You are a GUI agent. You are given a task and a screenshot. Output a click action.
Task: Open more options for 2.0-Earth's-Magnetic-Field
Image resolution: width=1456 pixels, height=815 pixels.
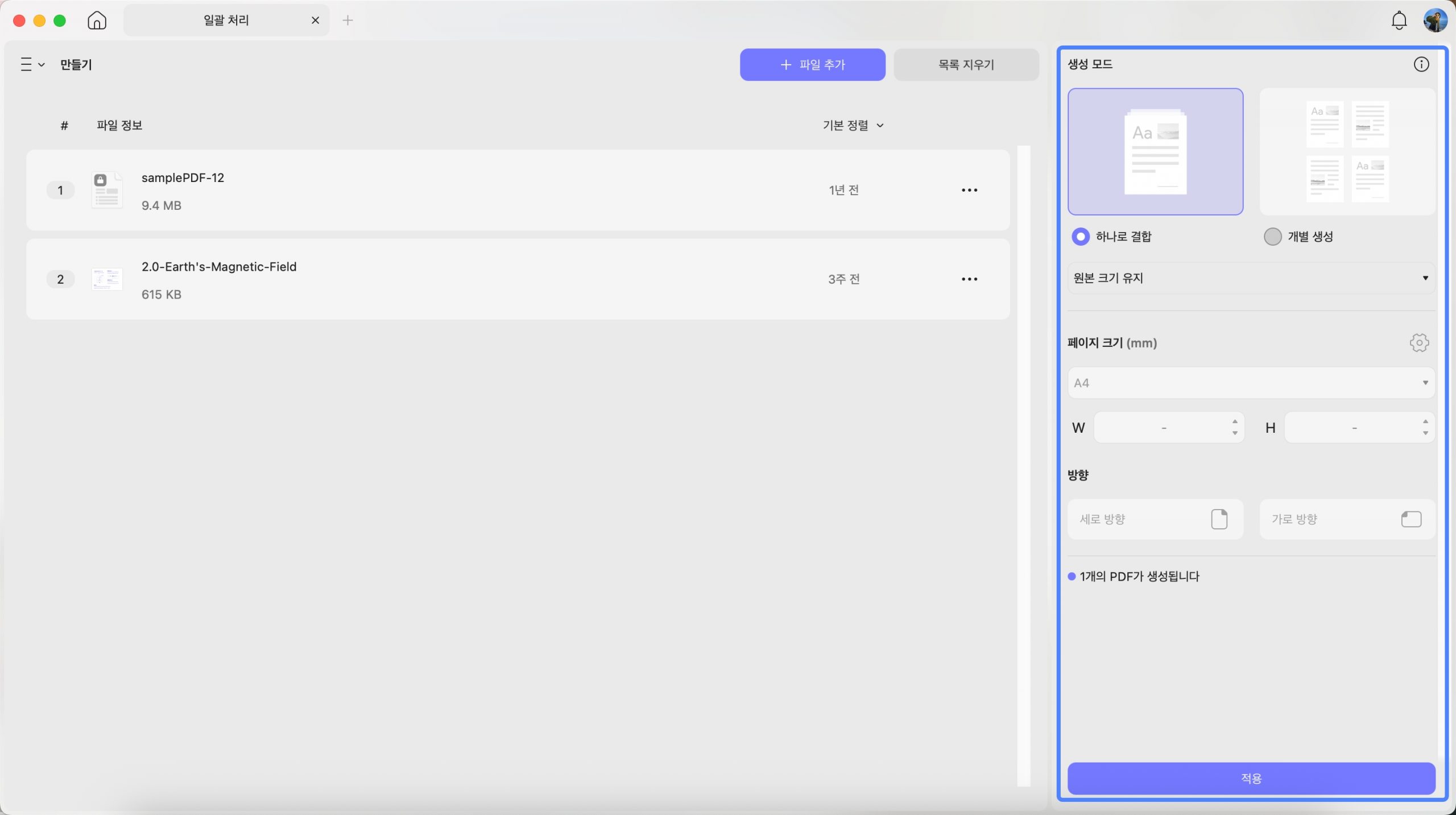969,279
